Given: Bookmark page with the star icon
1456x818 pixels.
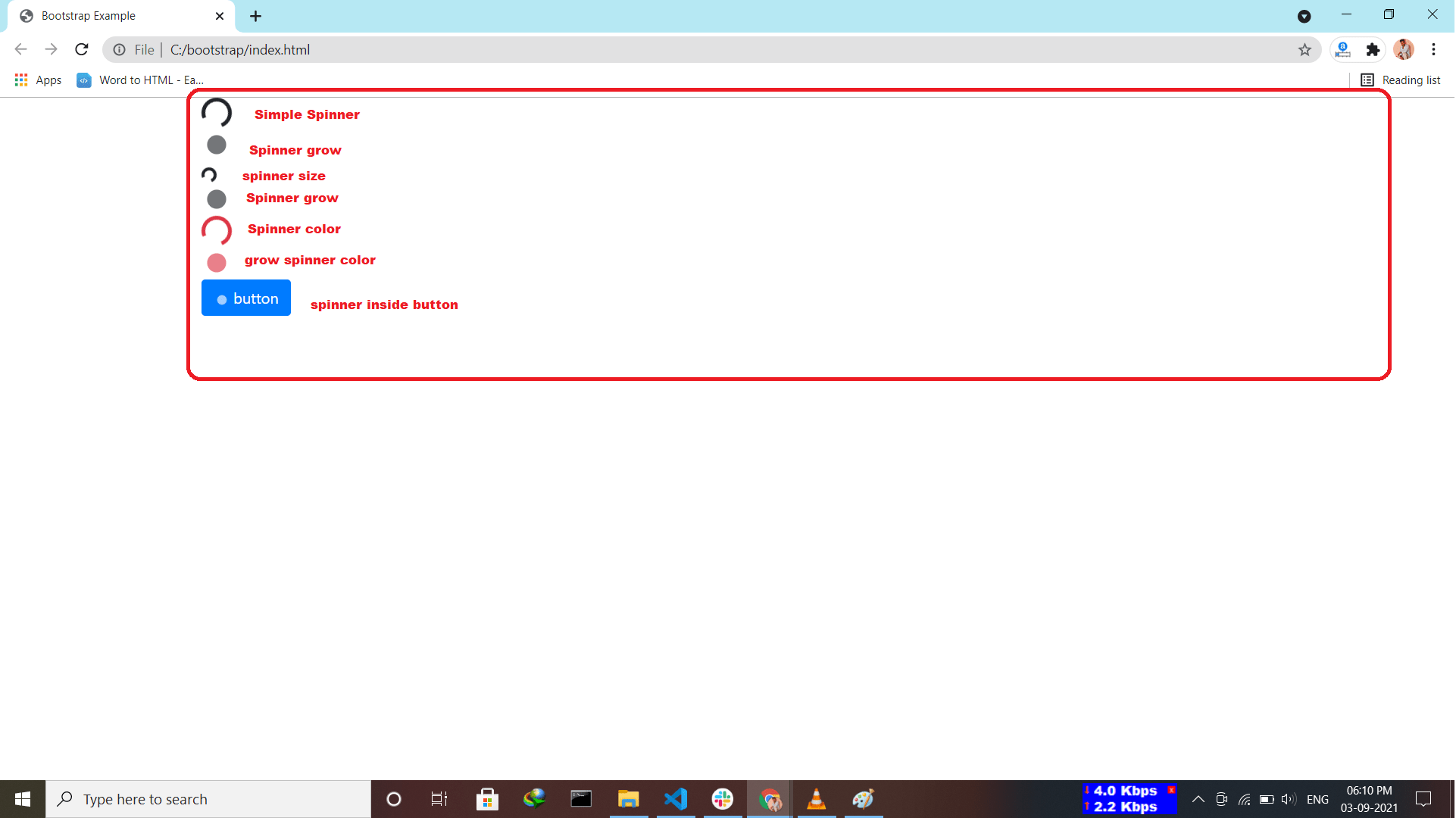Looking at the screenshot, I should click(x=1304, y=50).
